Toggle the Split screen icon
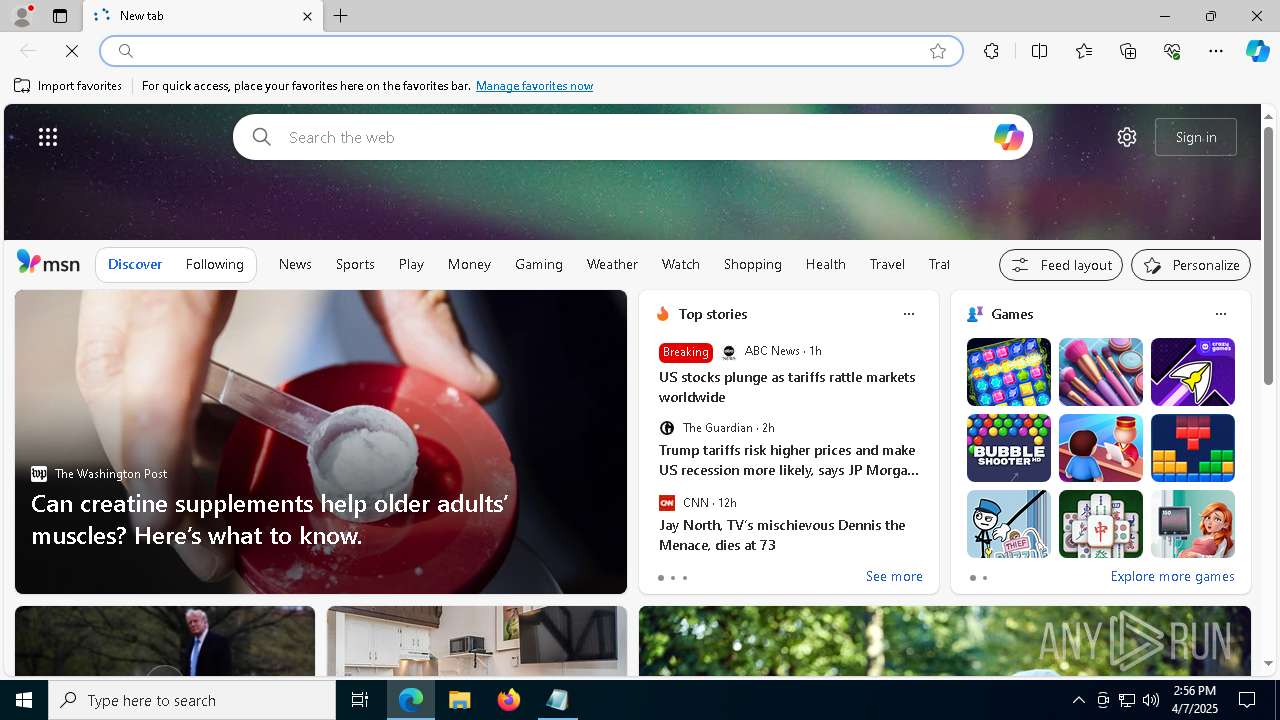 coord(1039,51)
